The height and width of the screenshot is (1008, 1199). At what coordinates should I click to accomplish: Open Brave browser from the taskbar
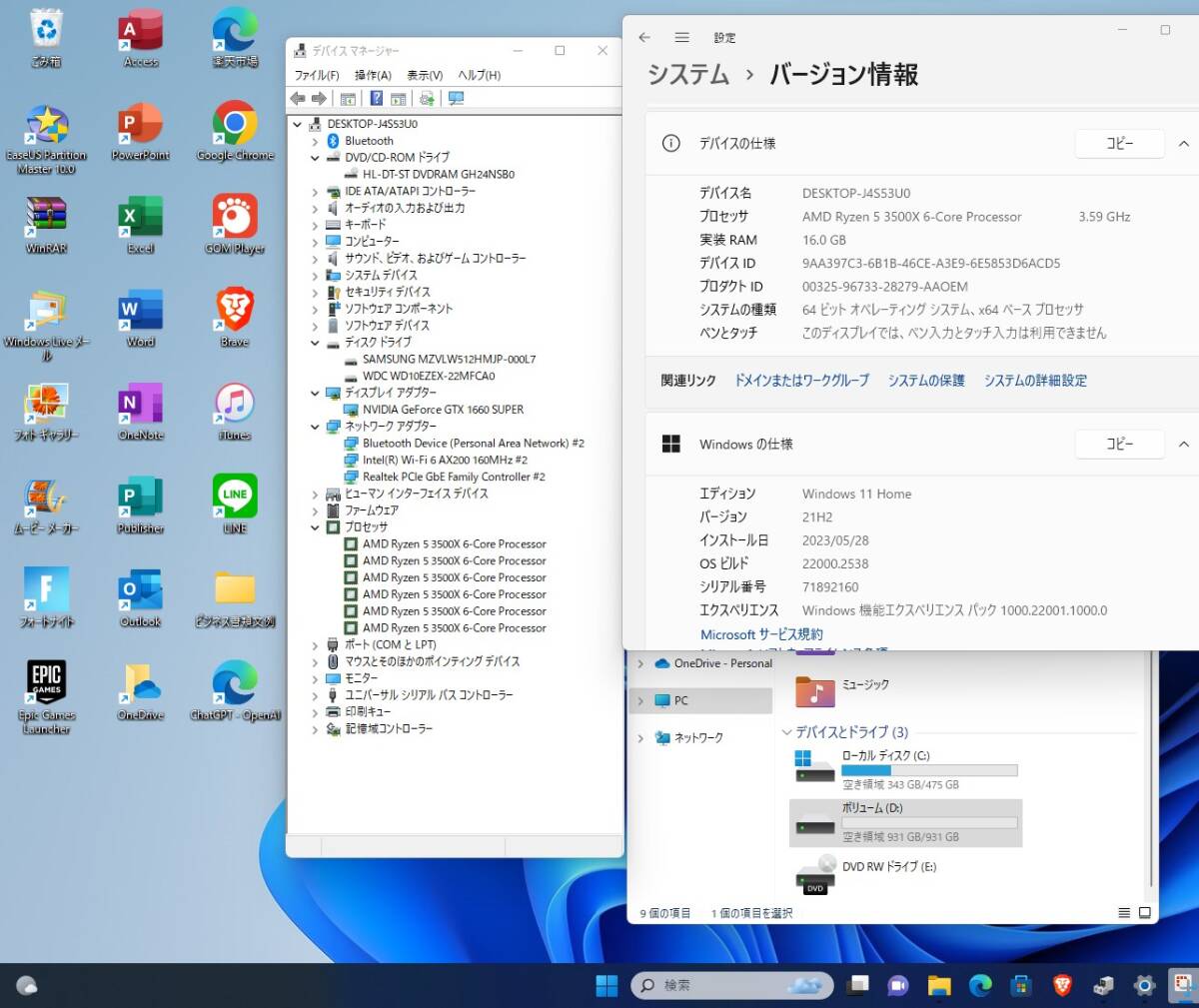coord(1062,986)
